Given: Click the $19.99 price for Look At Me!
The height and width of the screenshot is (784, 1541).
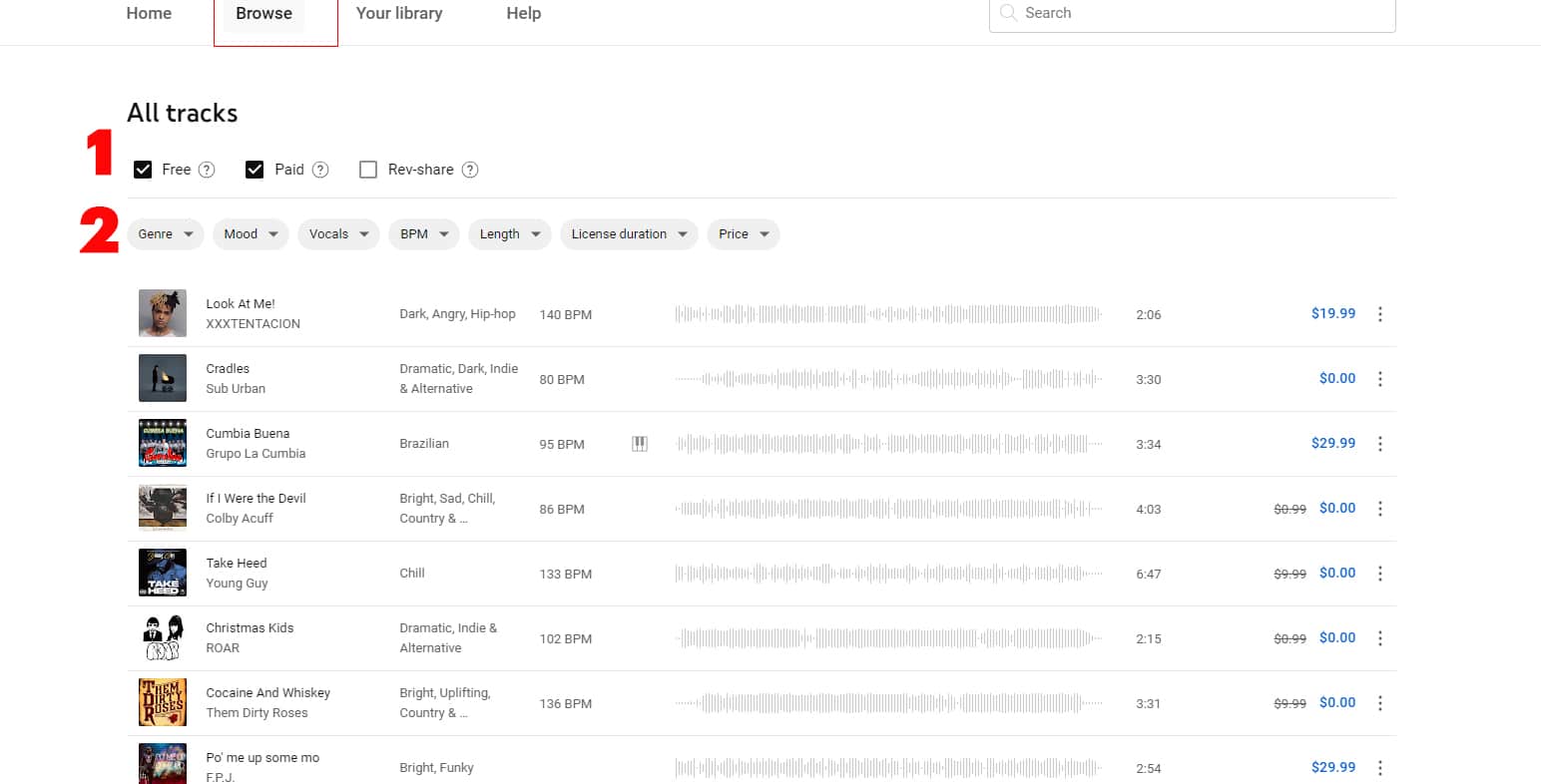Looking at the screenshot, I should tap(1332, 313).
